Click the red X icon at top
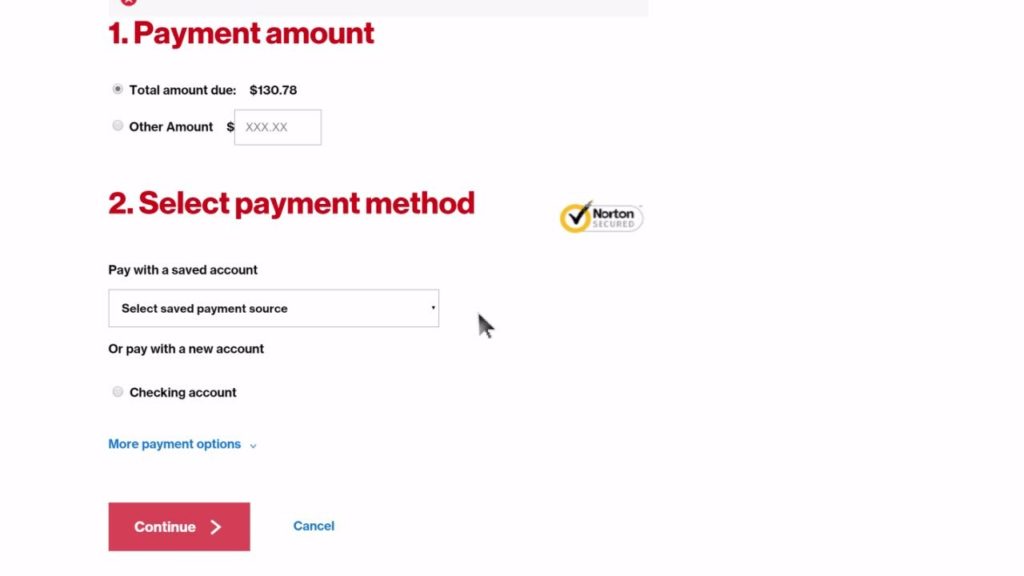Image resolution: width=1024 pixels, height=576 pixels. pyautogui.click(x=129, y=2)
